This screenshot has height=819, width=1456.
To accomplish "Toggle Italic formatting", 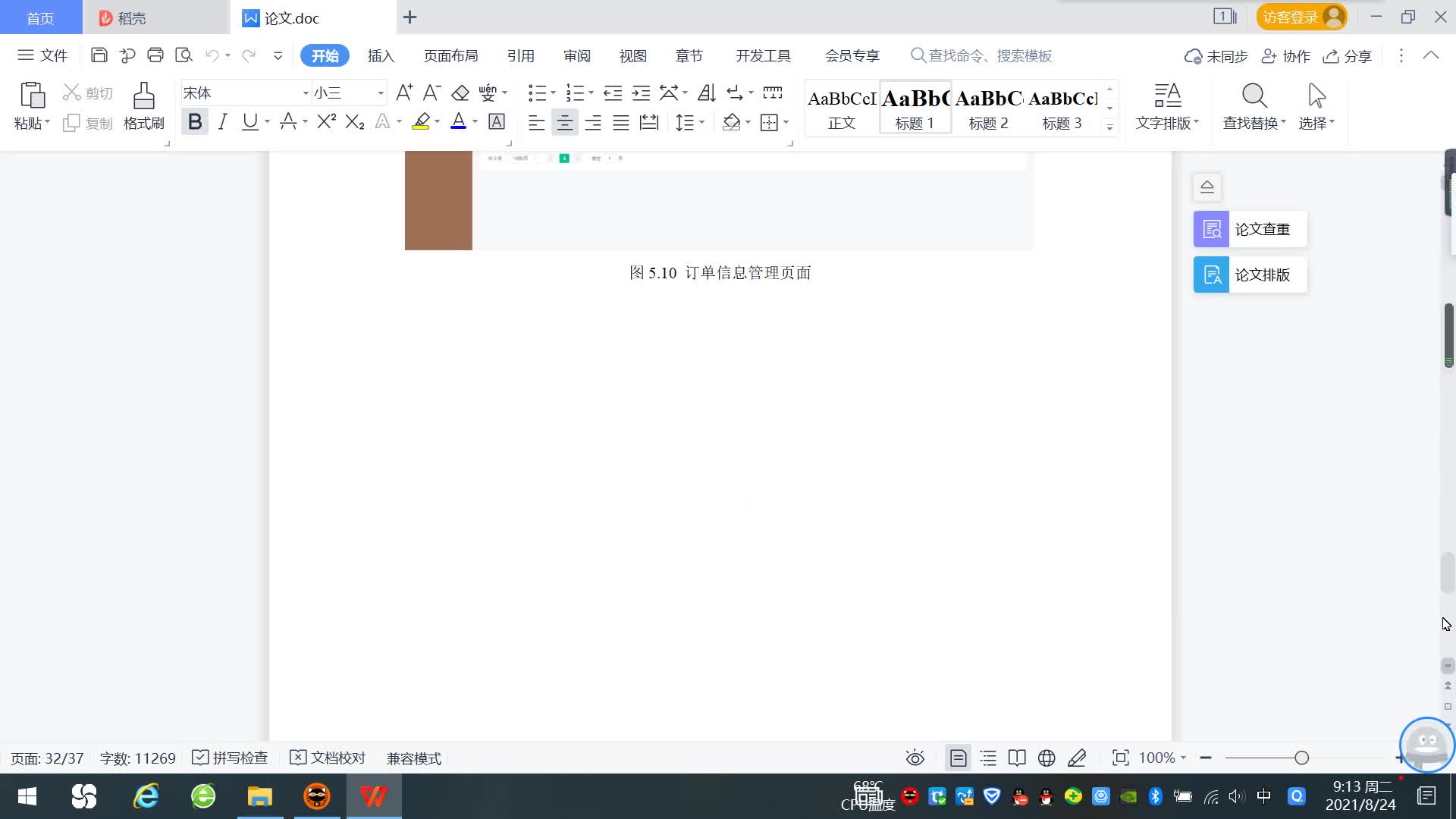I will click(x=222, y=121).
